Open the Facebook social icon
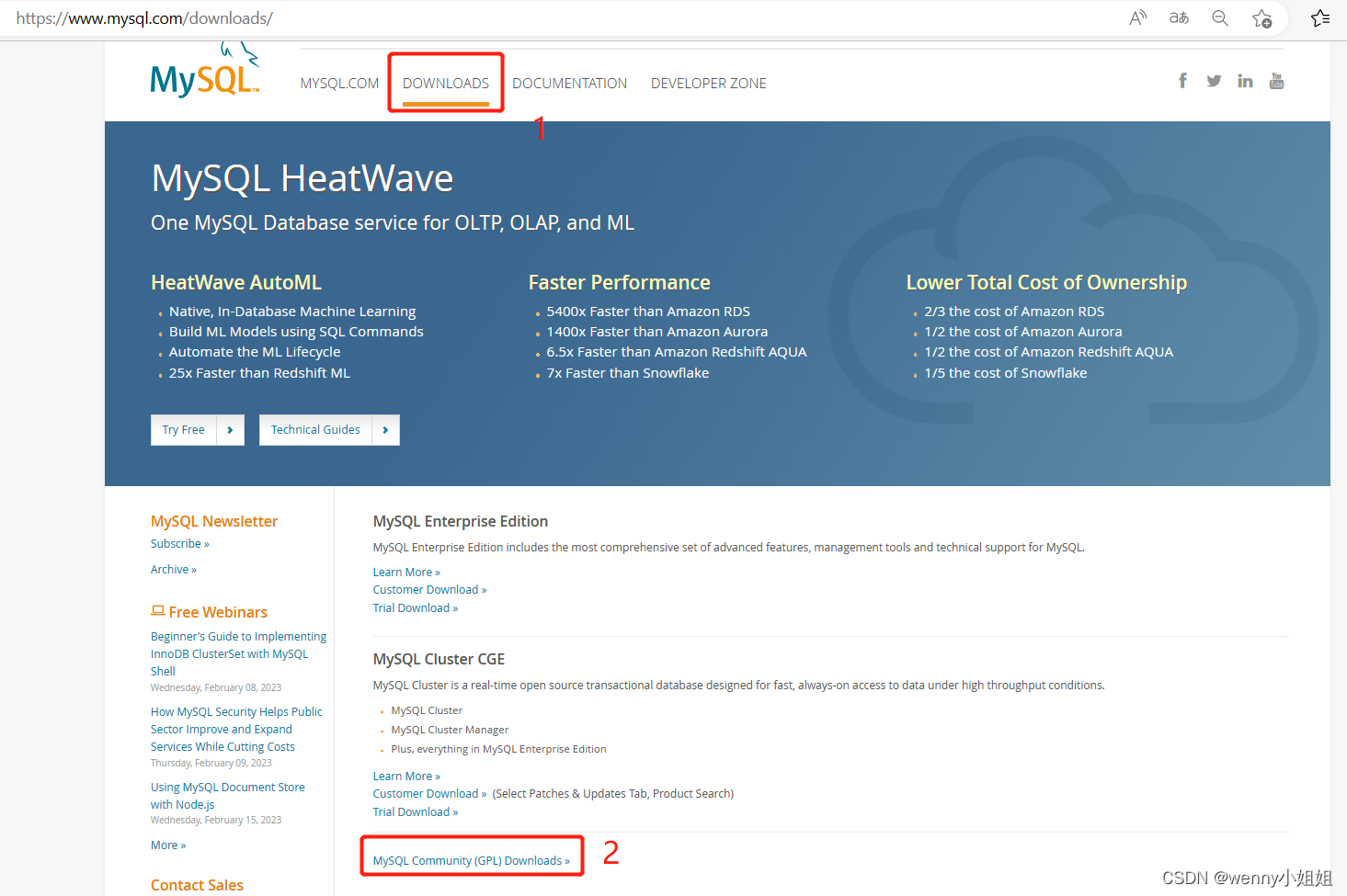This screenshot has height=896, width=1347. (1182, 81)
